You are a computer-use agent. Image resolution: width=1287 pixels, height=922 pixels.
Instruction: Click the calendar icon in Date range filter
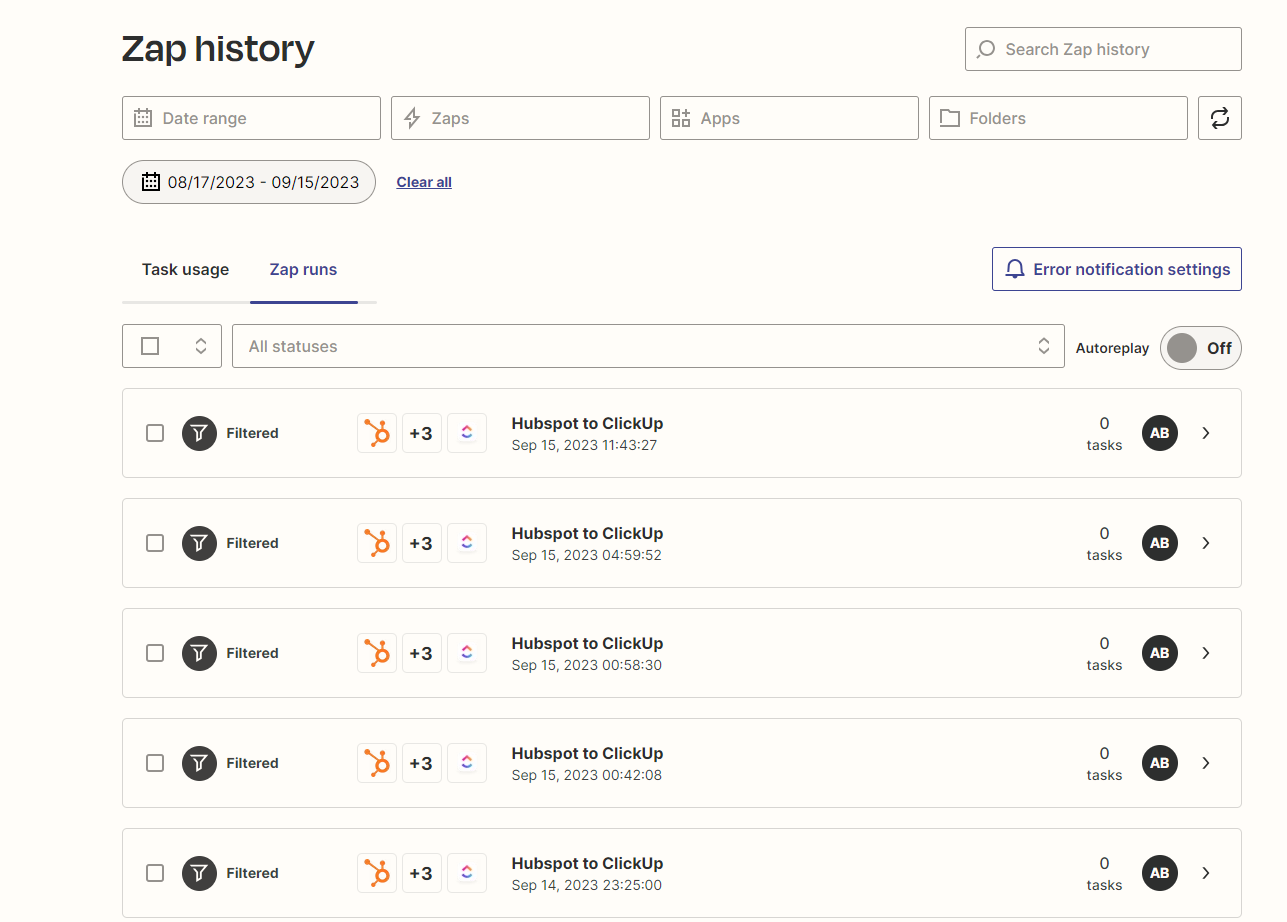[143, 118]
